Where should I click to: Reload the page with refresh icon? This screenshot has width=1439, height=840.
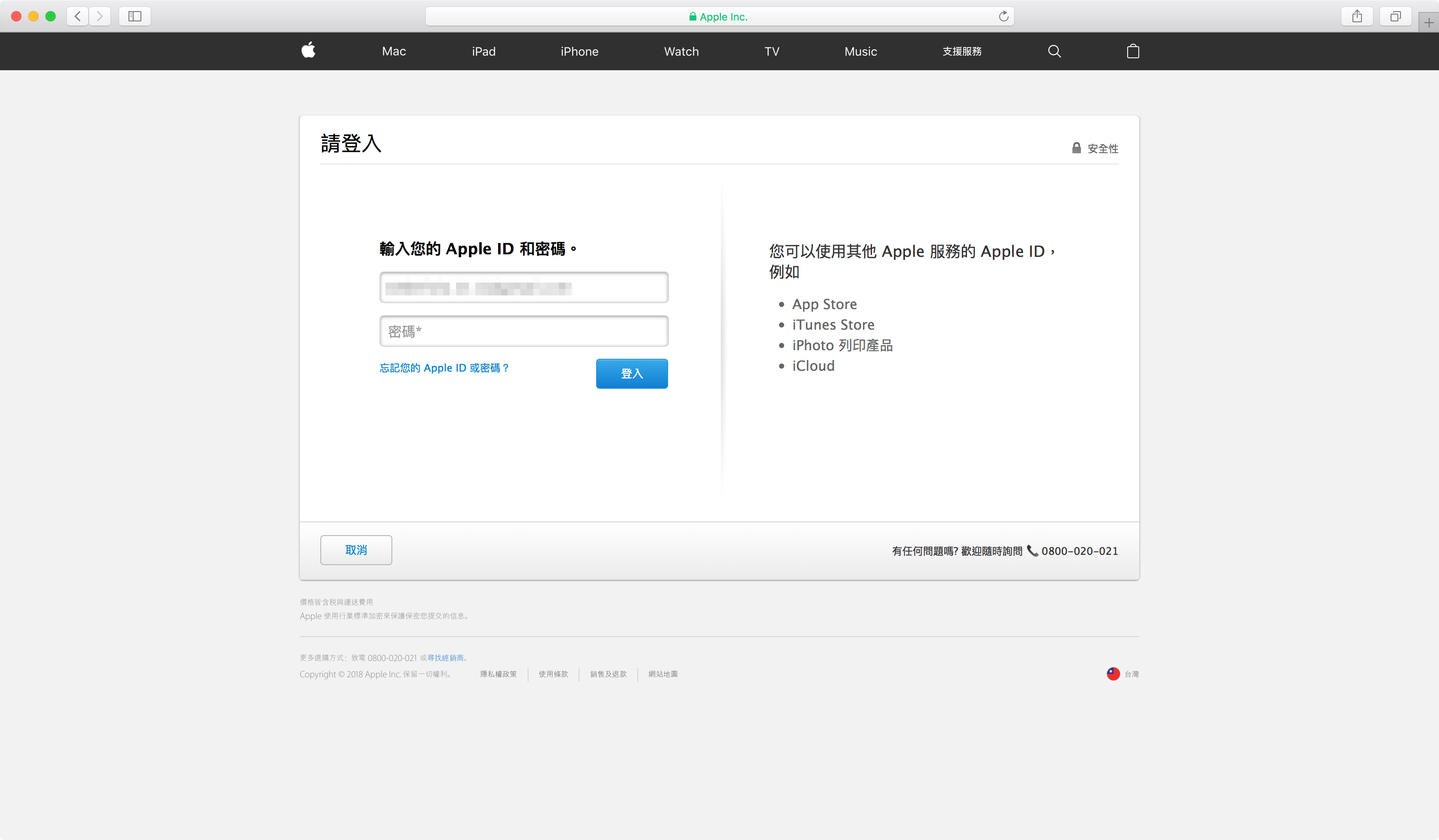point(1003,17)
